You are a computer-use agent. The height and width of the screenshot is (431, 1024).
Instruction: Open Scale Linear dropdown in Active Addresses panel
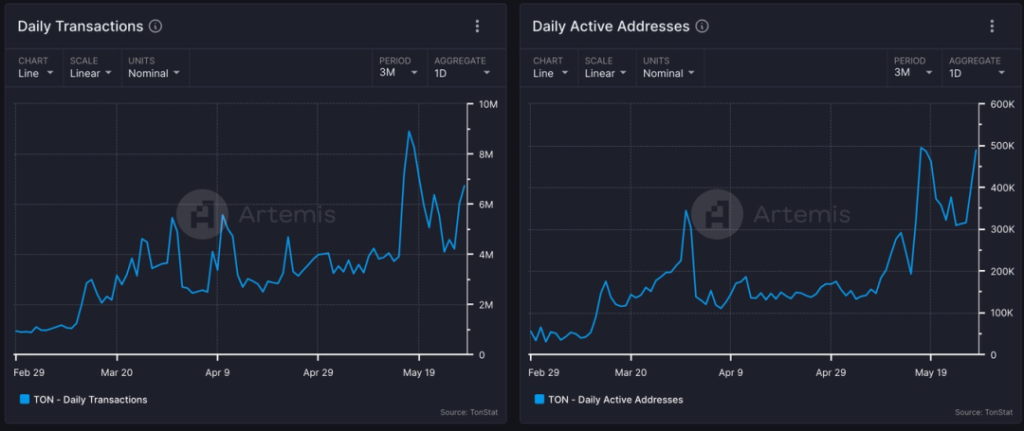(606, 73)
